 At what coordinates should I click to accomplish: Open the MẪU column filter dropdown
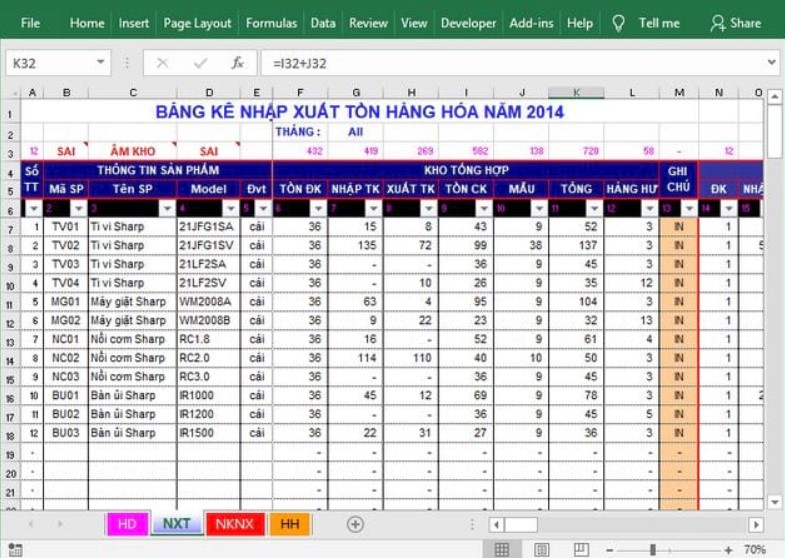pyautogui.click(x=539, y=208)
